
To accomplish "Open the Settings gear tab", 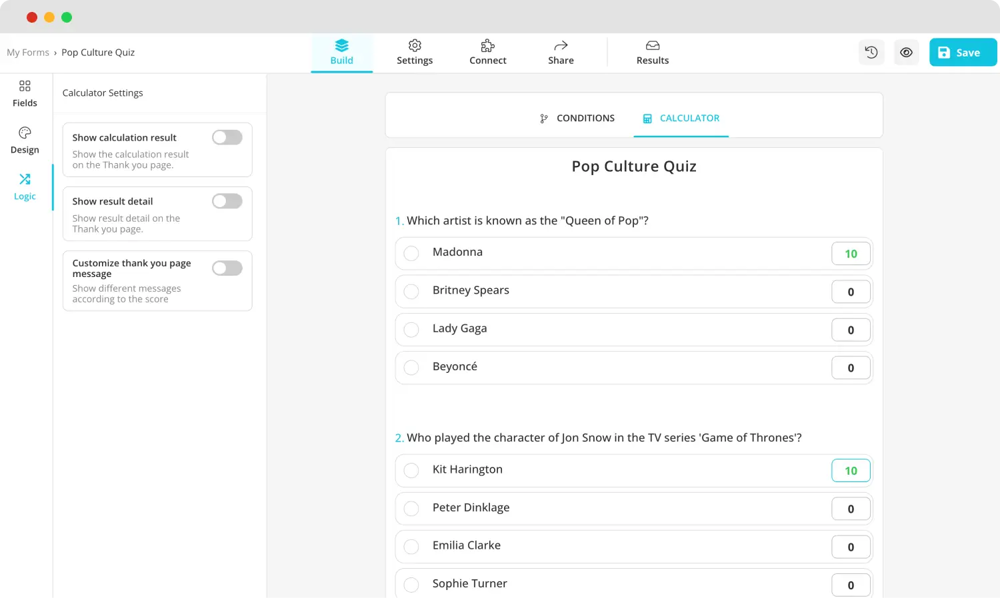I will [414, 52].
